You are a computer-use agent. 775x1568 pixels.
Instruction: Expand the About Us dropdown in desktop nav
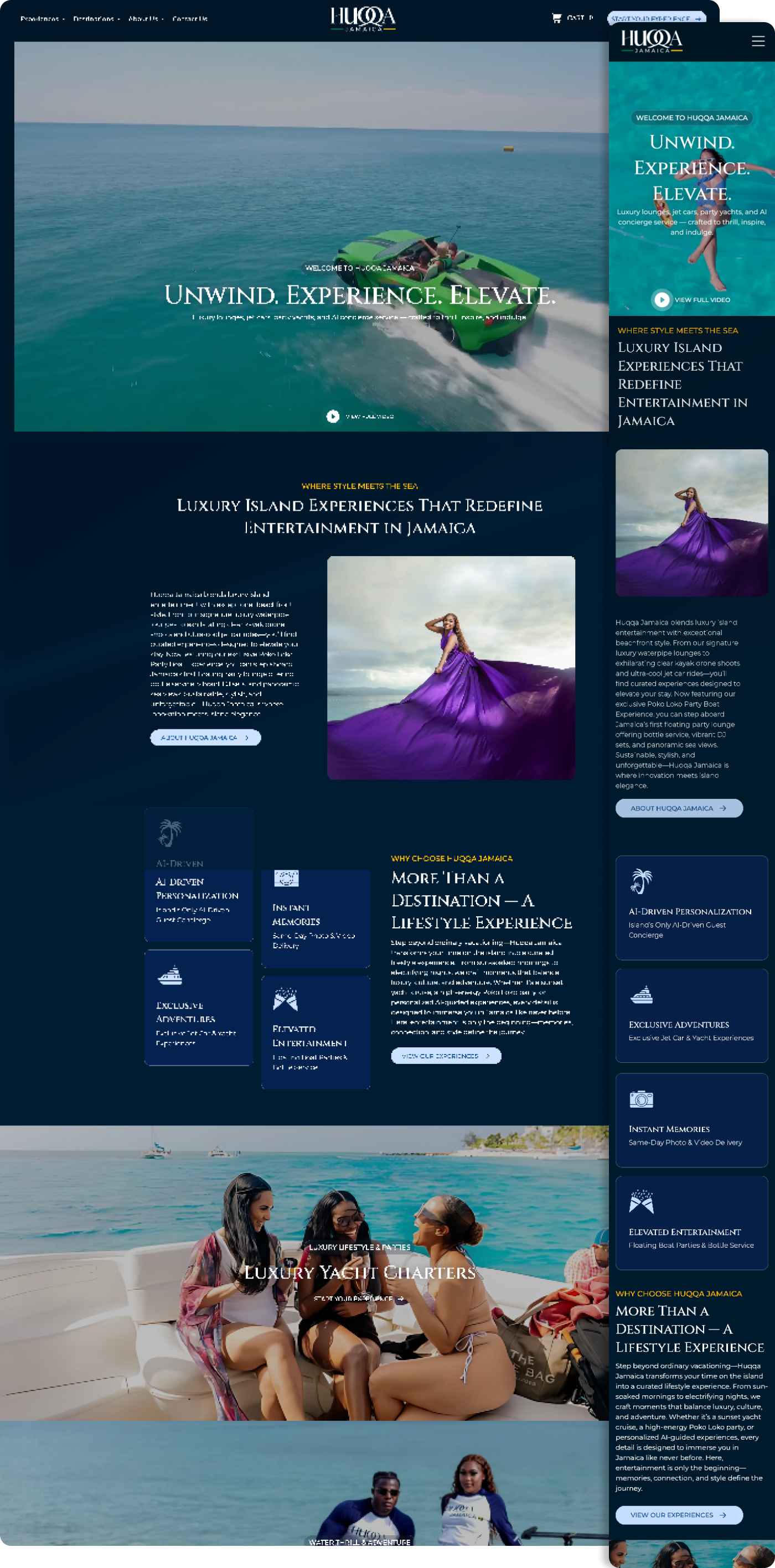146,19
